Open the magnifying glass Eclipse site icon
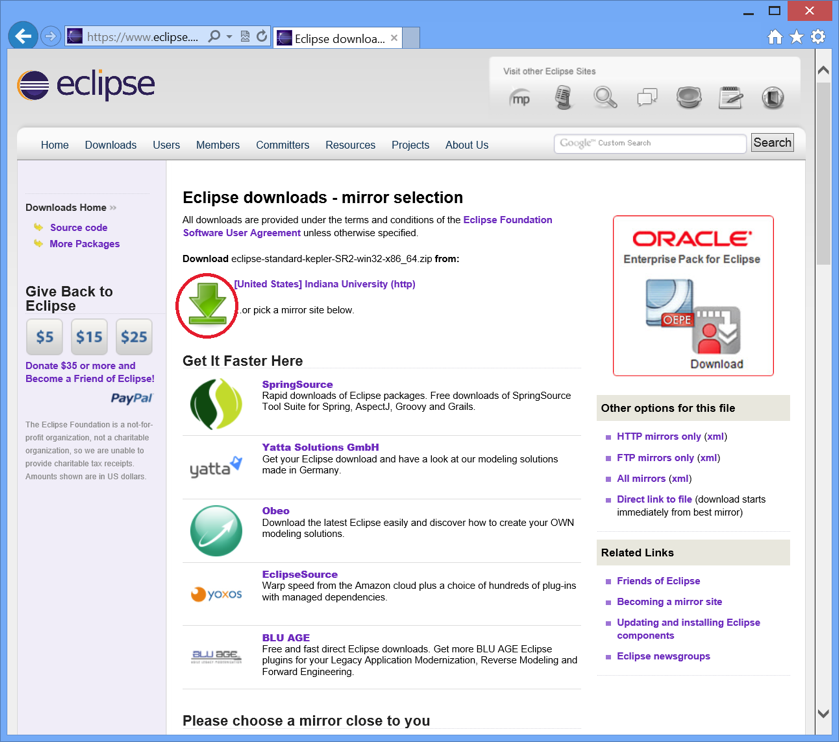Screen dimensions: 839x742 click(x=605, y=98)
